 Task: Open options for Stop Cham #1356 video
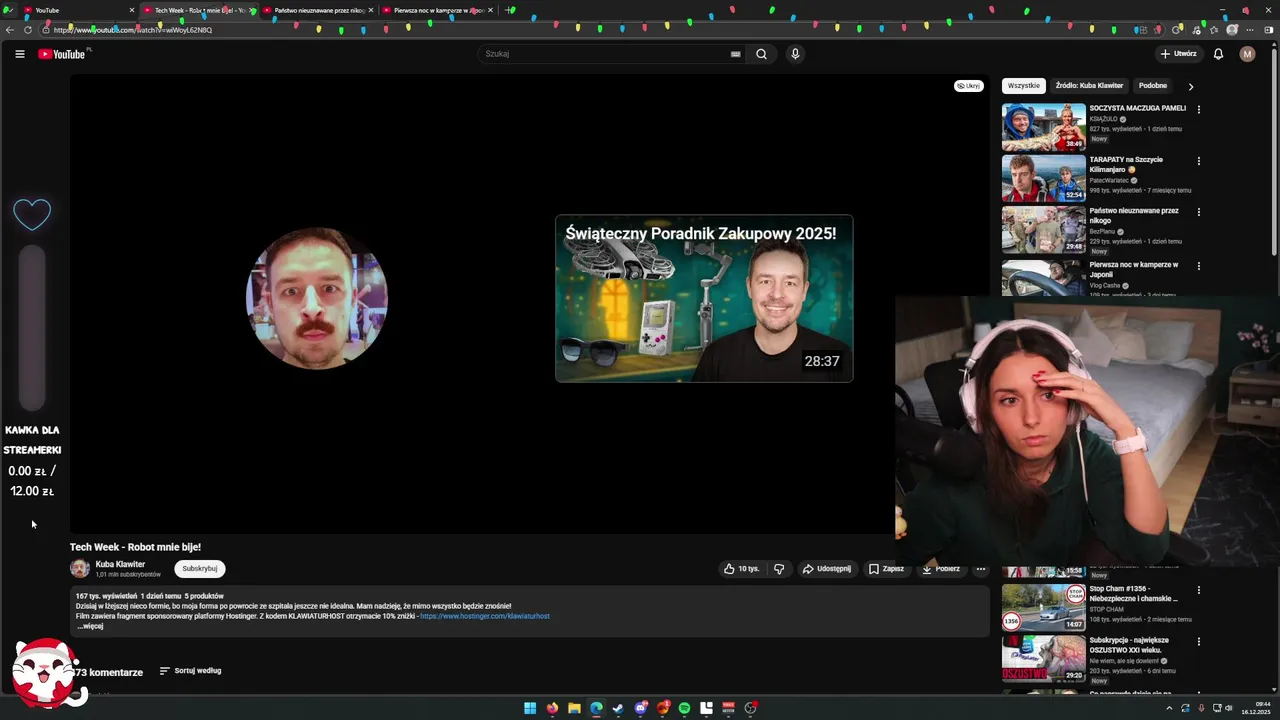tap(1198, 590)
